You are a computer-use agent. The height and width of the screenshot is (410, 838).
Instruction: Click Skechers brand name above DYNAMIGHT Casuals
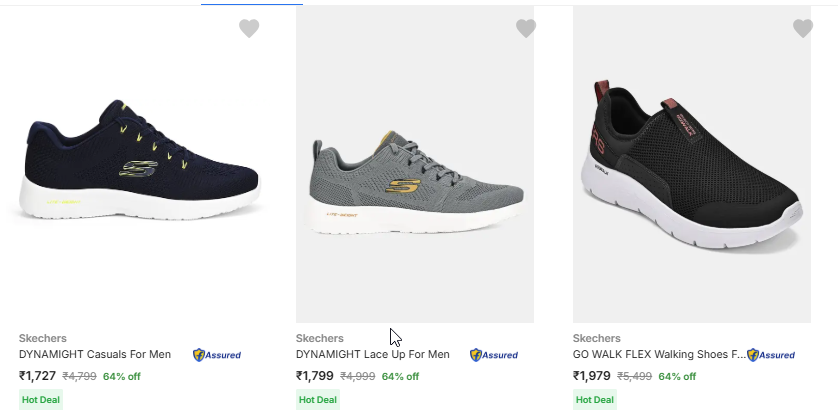point(43,338)
